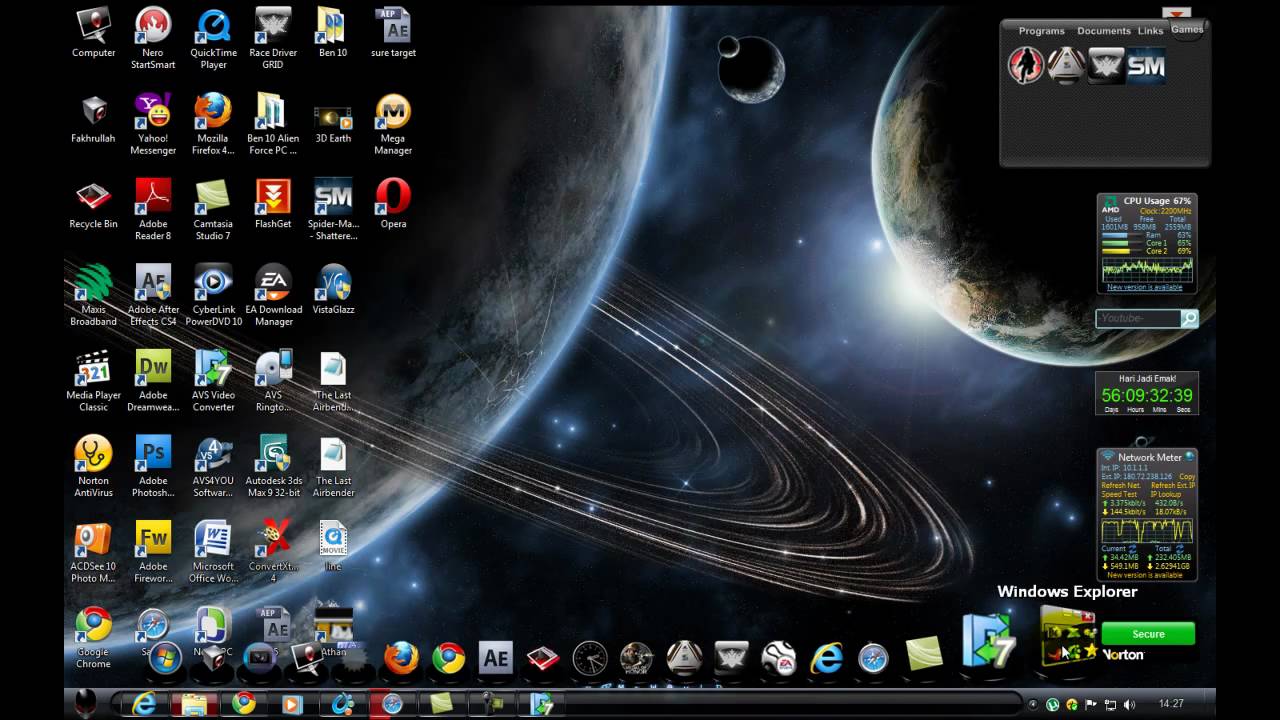Switch to the Programs tab in launcher gadget
This screenshot has height=720, width=1280.
(1041, 31)
